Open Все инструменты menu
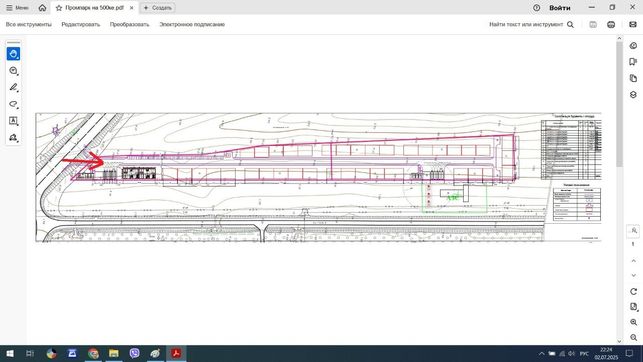The height and width of the screenshot is (362, 643). (x=29, y=25)
